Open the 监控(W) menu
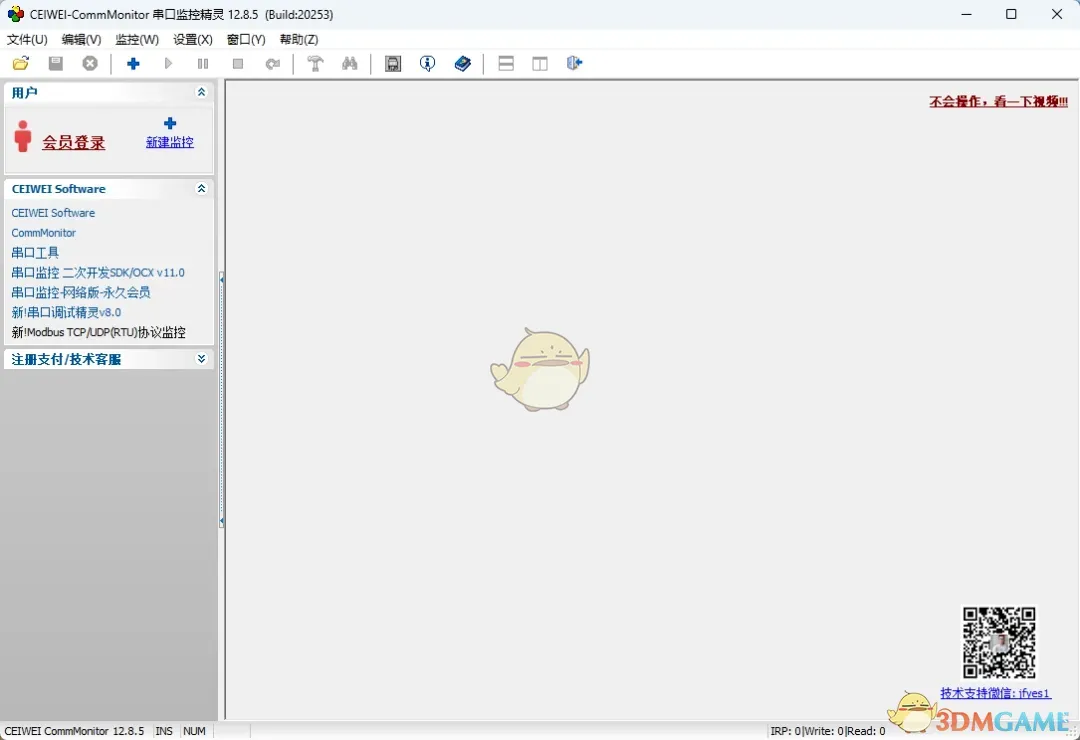The height and width of the screenshot is (740, 1080). pyautogui.click(x=137, y=40)
